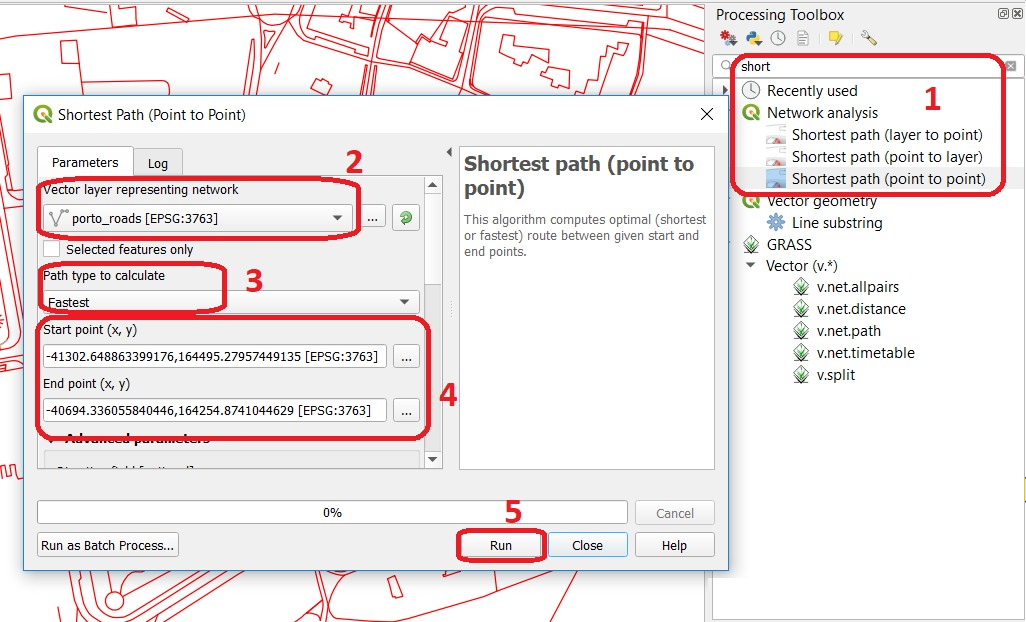Click the parameters scrollbar up arrow
This screenshot has width=1026, height=622.
click(x=433, y=186)
